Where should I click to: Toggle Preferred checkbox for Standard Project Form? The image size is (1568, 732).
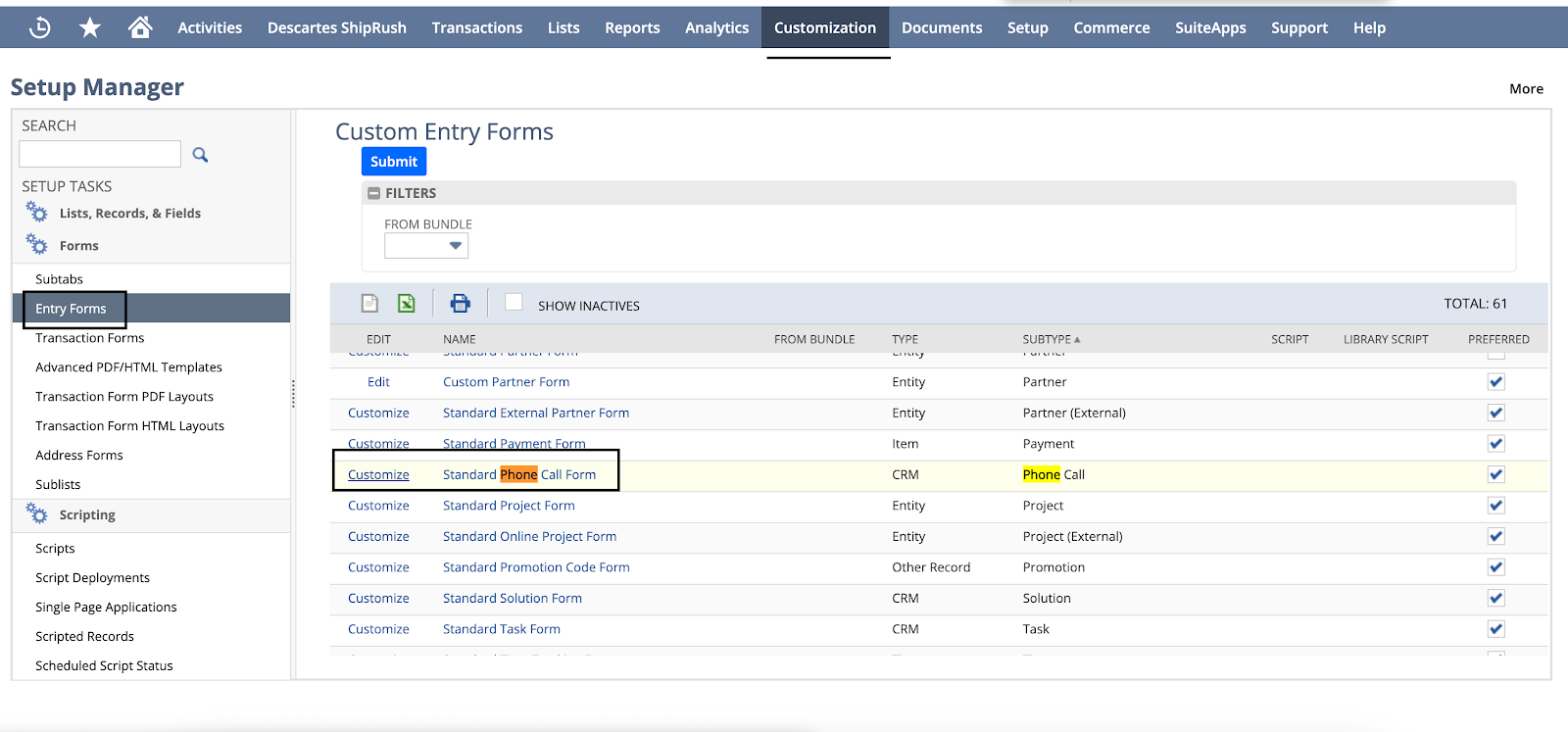click(x=1495, y=506)
